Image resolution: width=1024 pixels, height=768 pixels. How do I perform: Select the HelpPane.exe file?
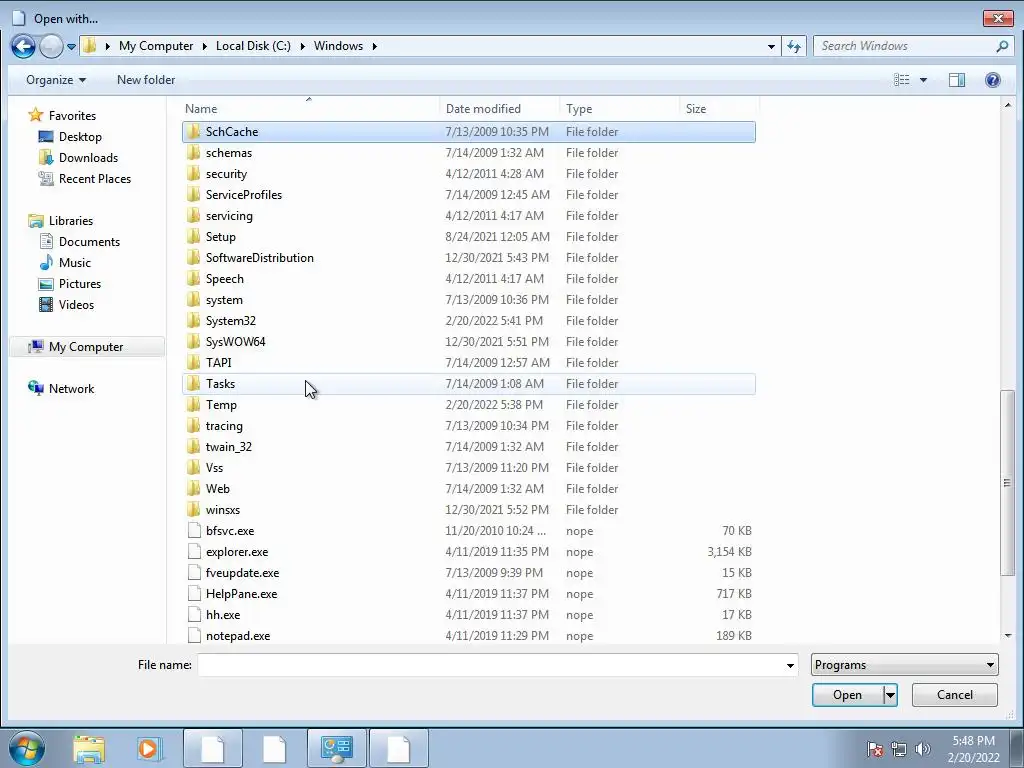[468, 594]
